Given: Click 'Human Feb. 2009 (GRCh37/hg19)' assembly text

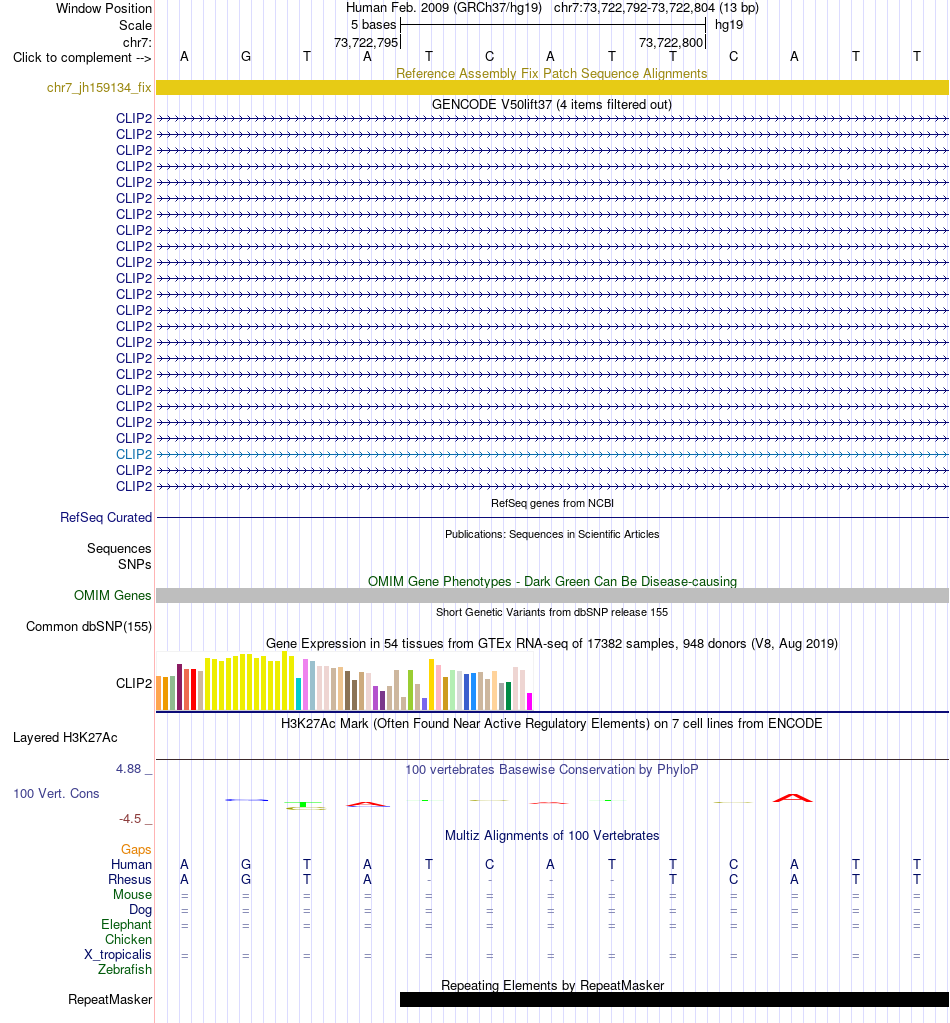Looking at the screenshot, I should coord(444,8).
